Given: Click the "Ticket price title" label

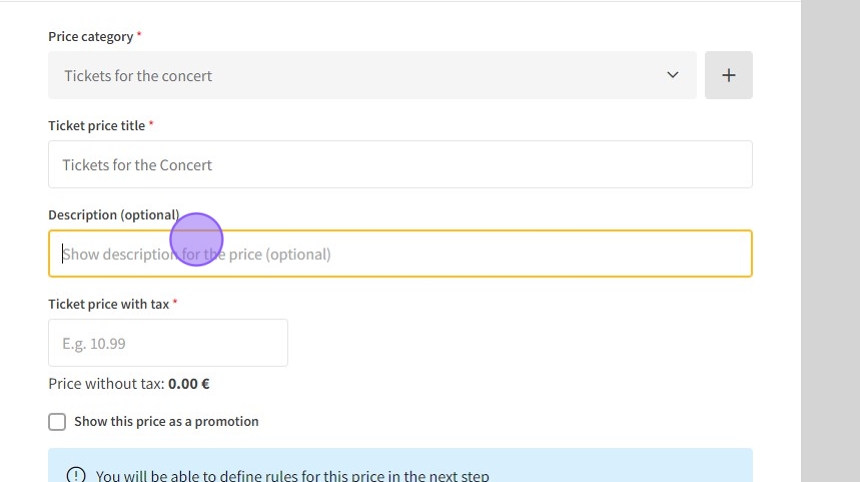Looking at the screenshot, I should [x=96, y=126].
